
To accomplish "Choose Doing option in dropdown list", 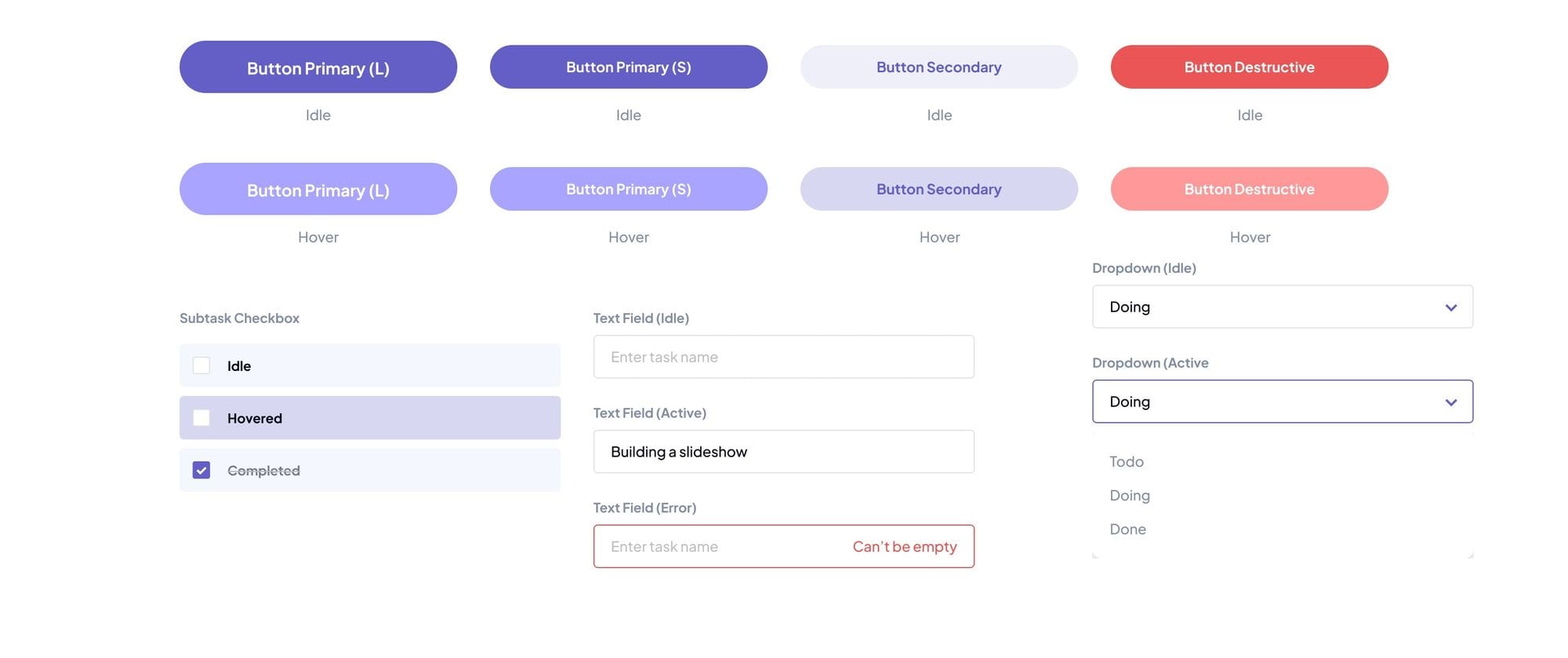I will click(1130, 496).
